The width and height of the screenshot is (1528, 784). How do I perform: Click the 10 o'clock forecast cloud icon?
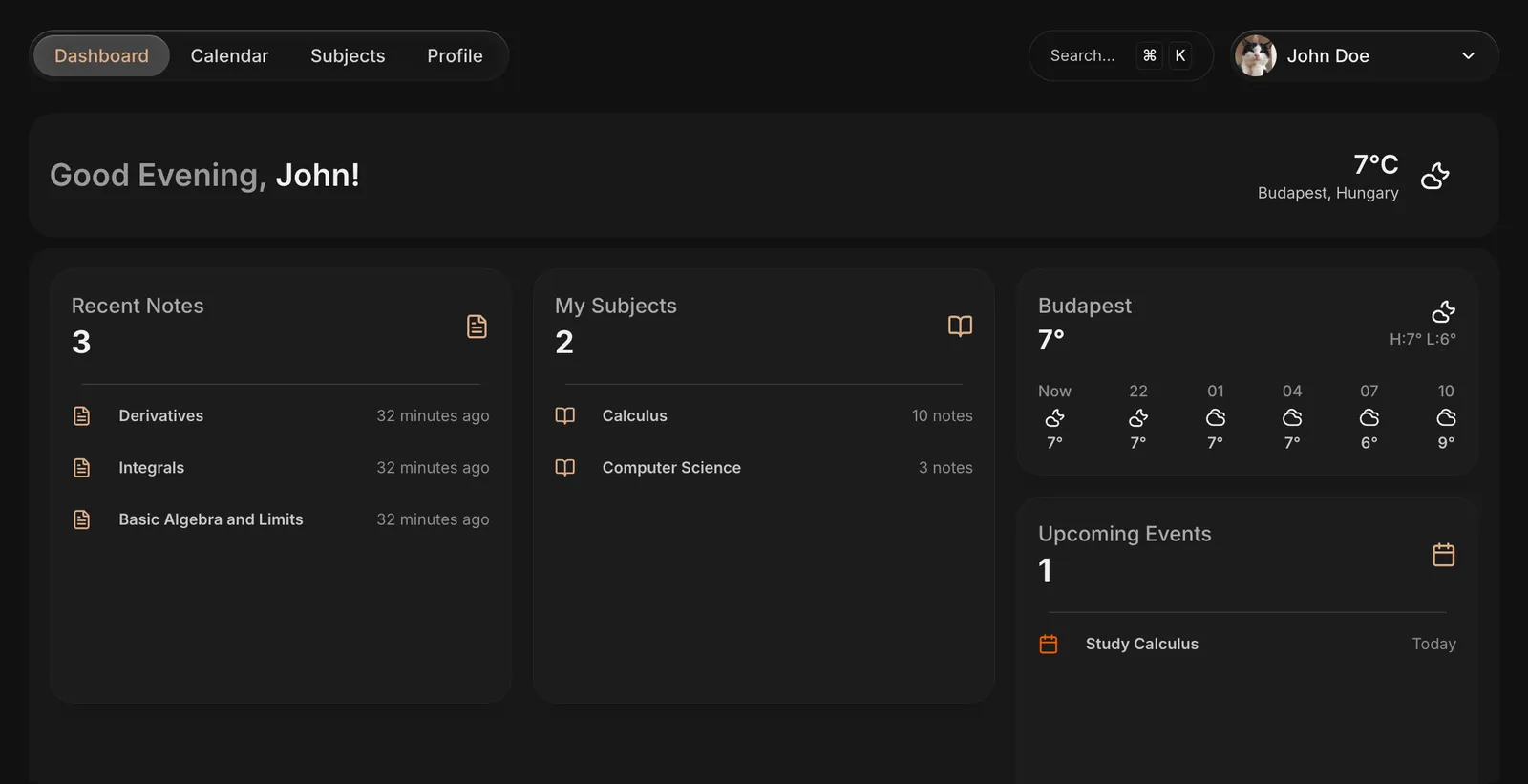coord(1446,418)
